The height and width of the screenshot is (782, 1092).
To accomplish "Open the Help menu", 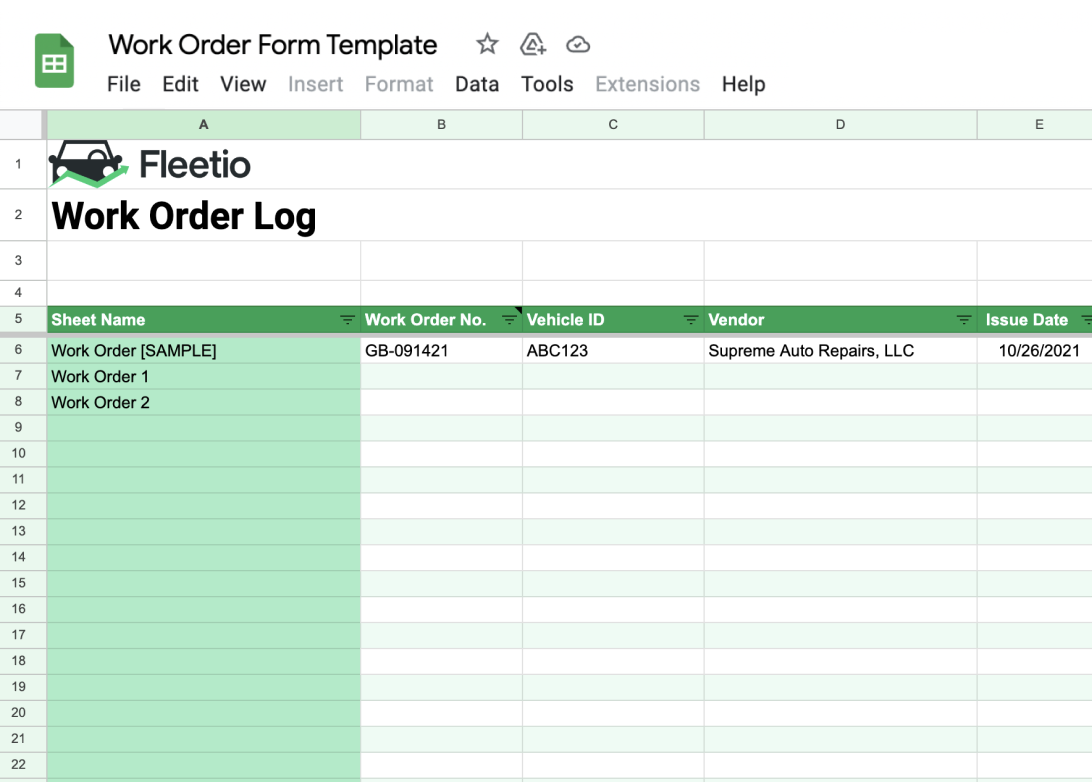I will click(744, 84).
